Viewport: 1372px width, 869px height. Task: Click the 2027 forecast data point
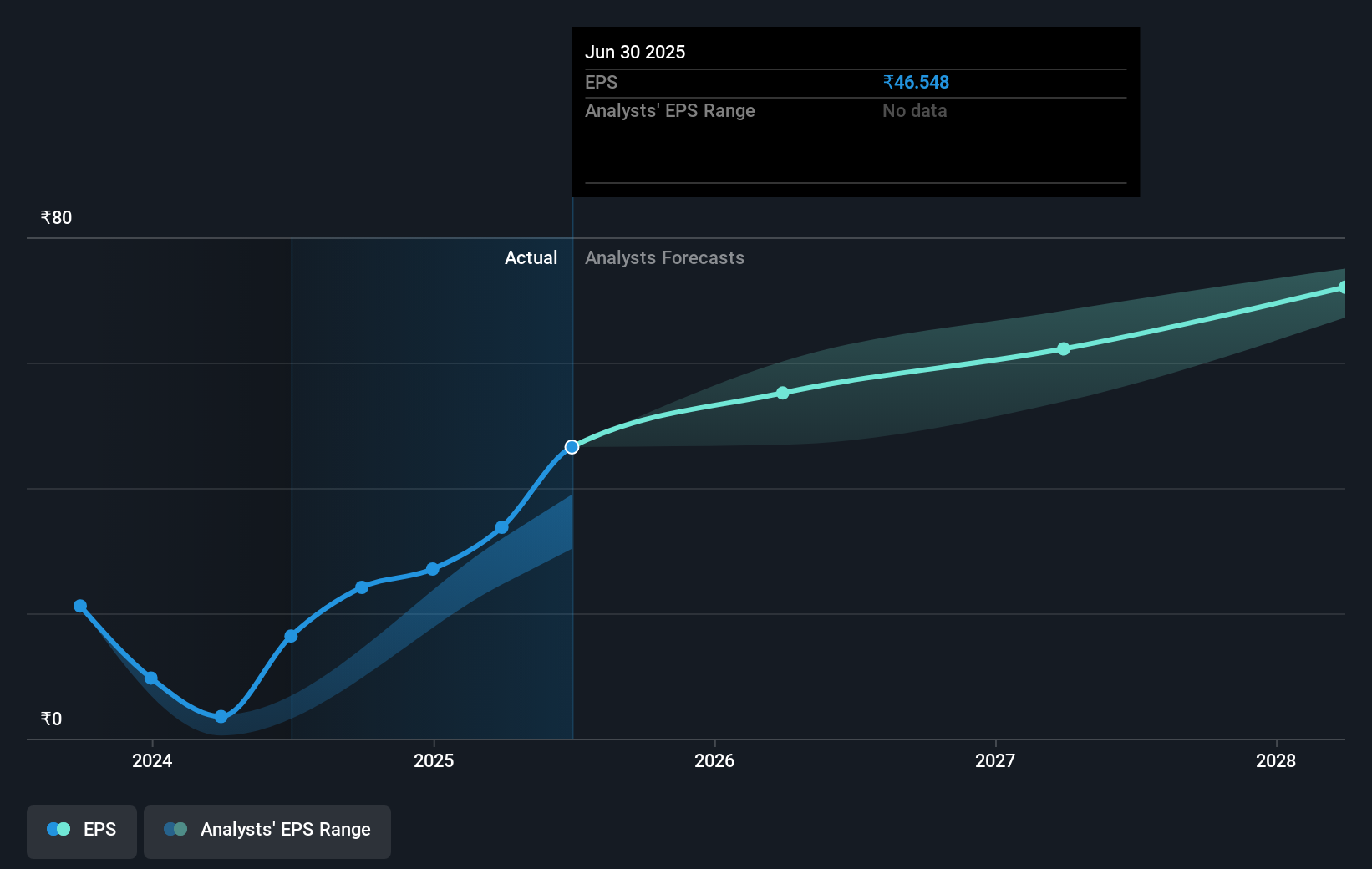point(1063,349)
